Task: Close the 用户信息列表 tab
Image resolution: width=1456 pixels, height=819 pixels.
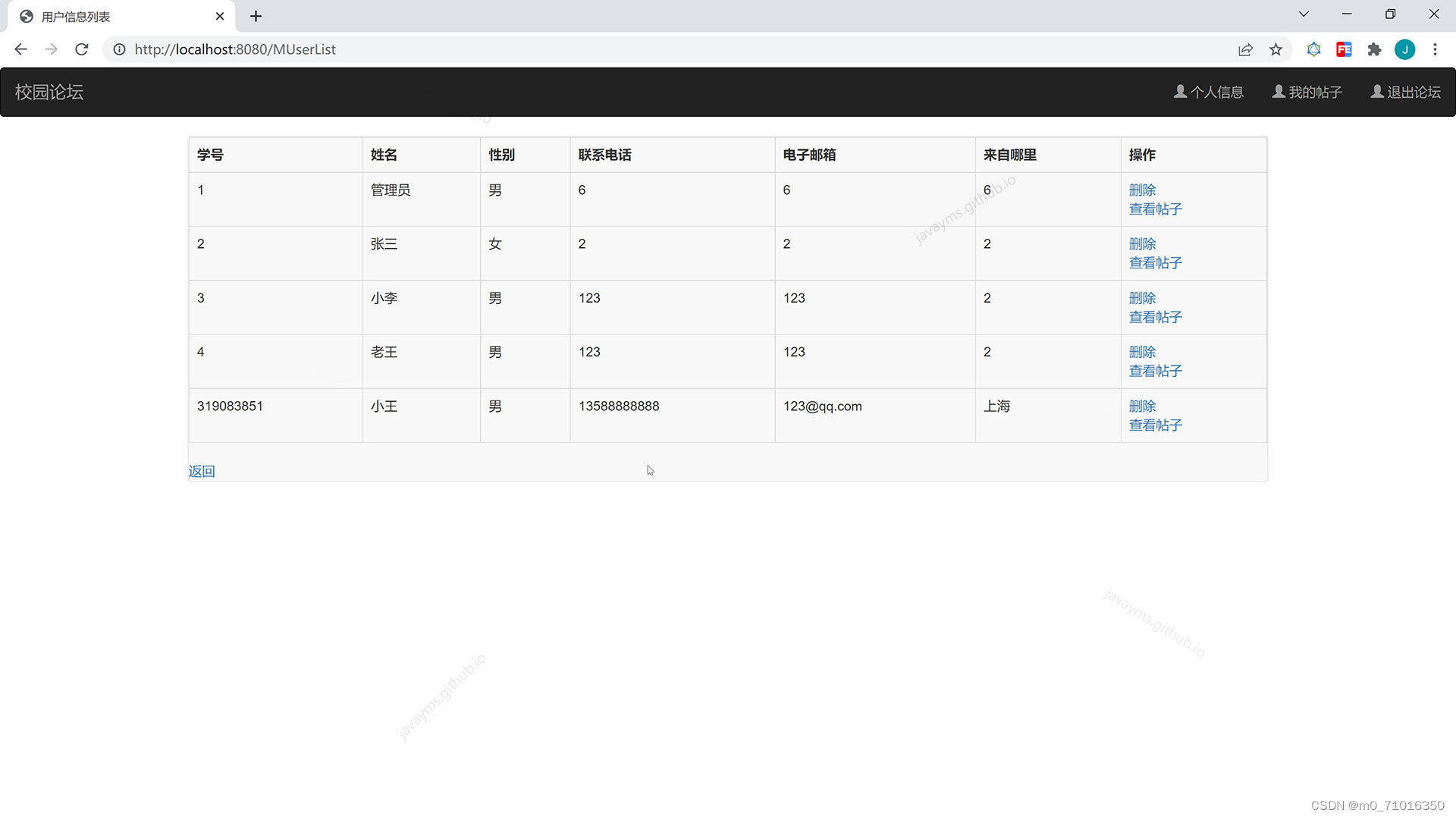Action: pyautogui.click(x=220, y=16)
